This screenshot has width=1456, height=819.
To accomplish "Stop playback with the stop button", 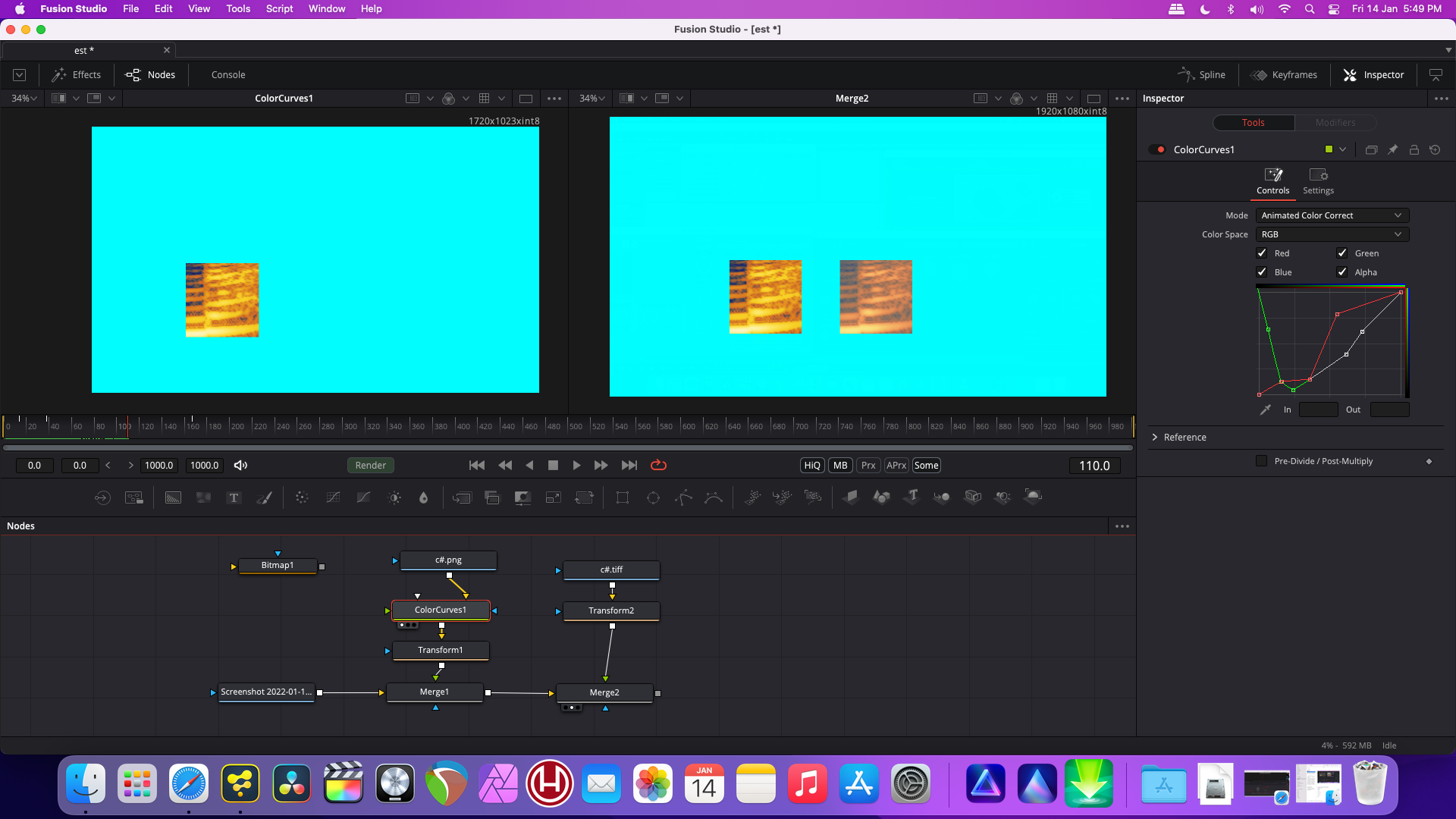I will (553, 466).
